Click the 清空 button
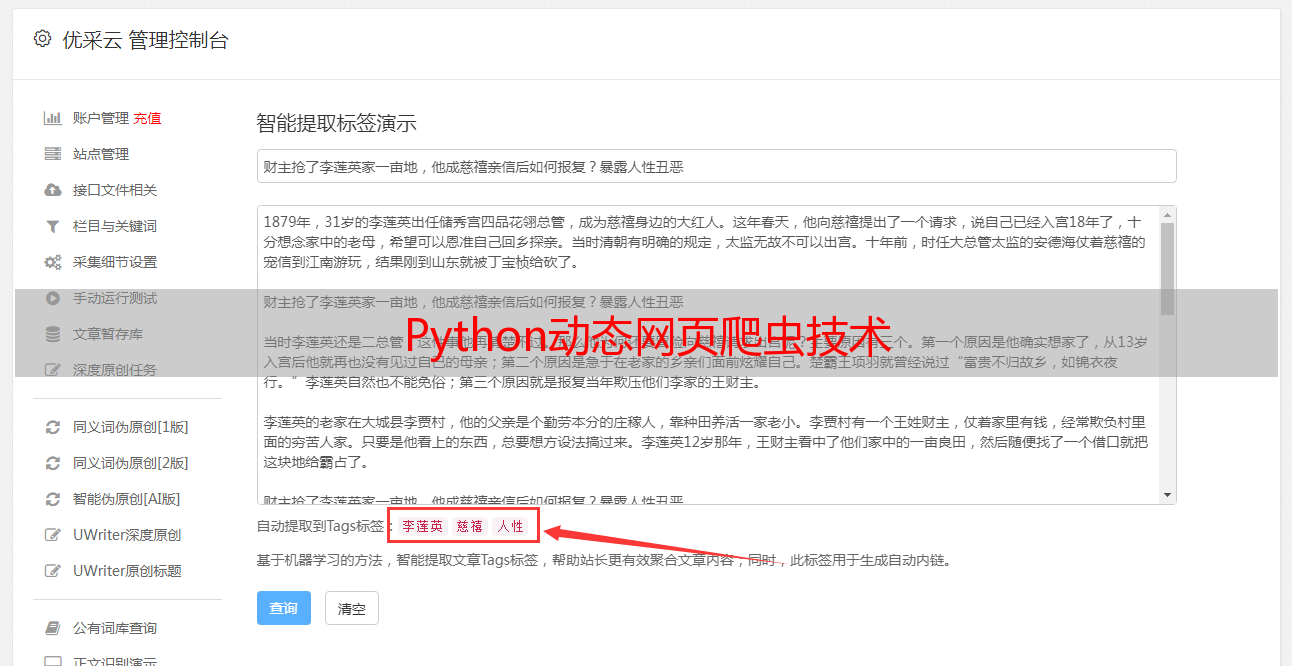This screenshot has width=1292, height=666. (352, 608)
